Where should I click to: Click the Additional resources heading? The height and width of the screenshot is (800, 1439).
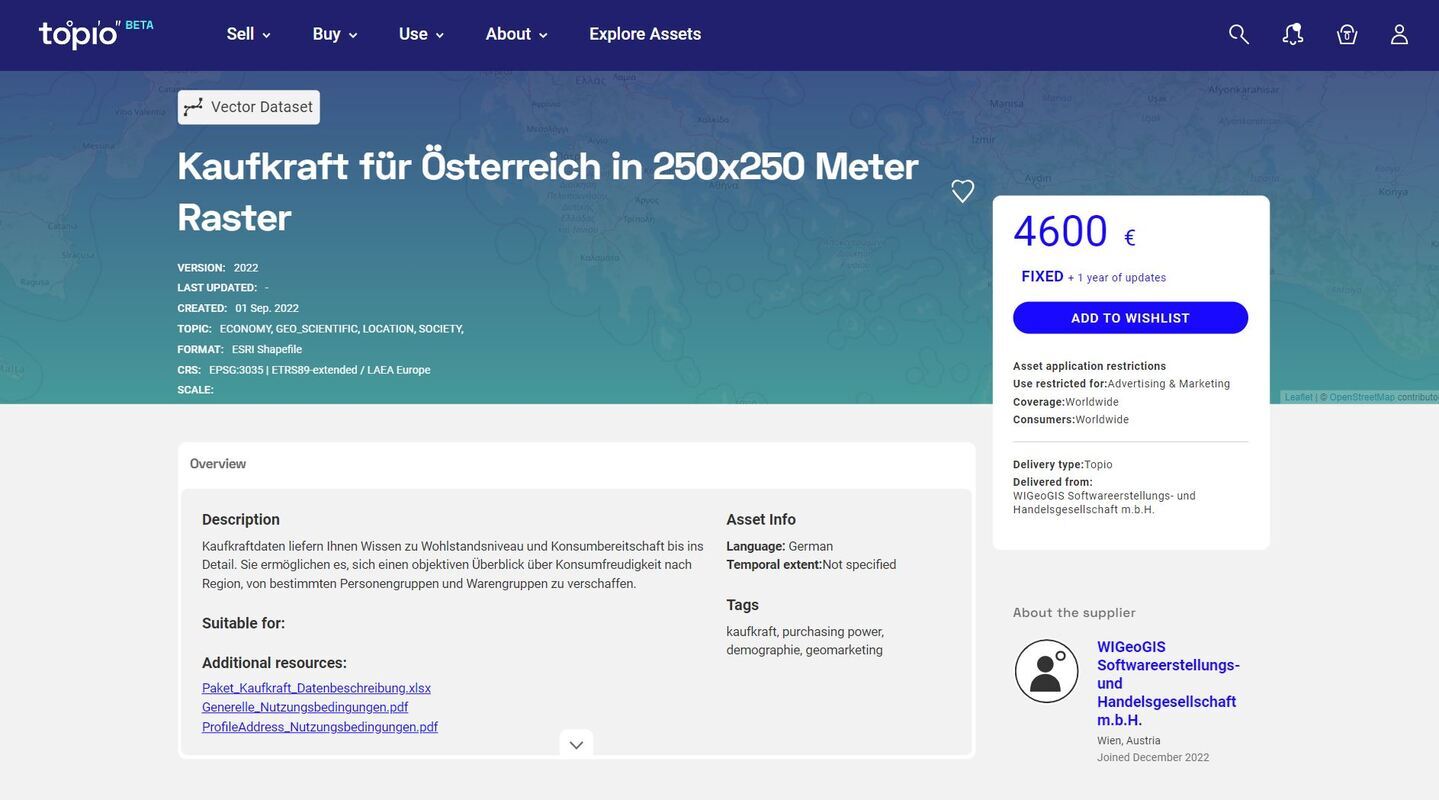pyautogui.click(x=274, y=663)
